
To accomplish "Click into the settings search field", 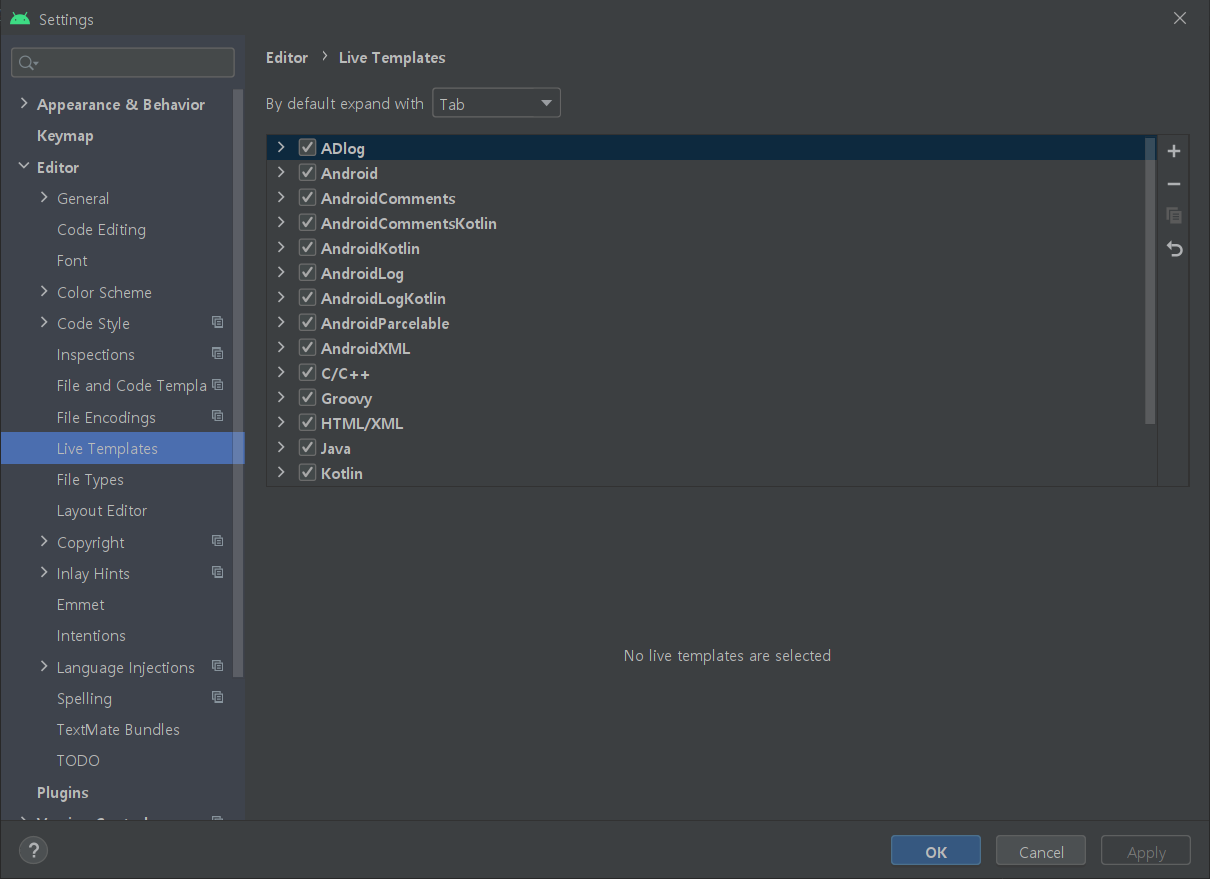I will [123, 63].
